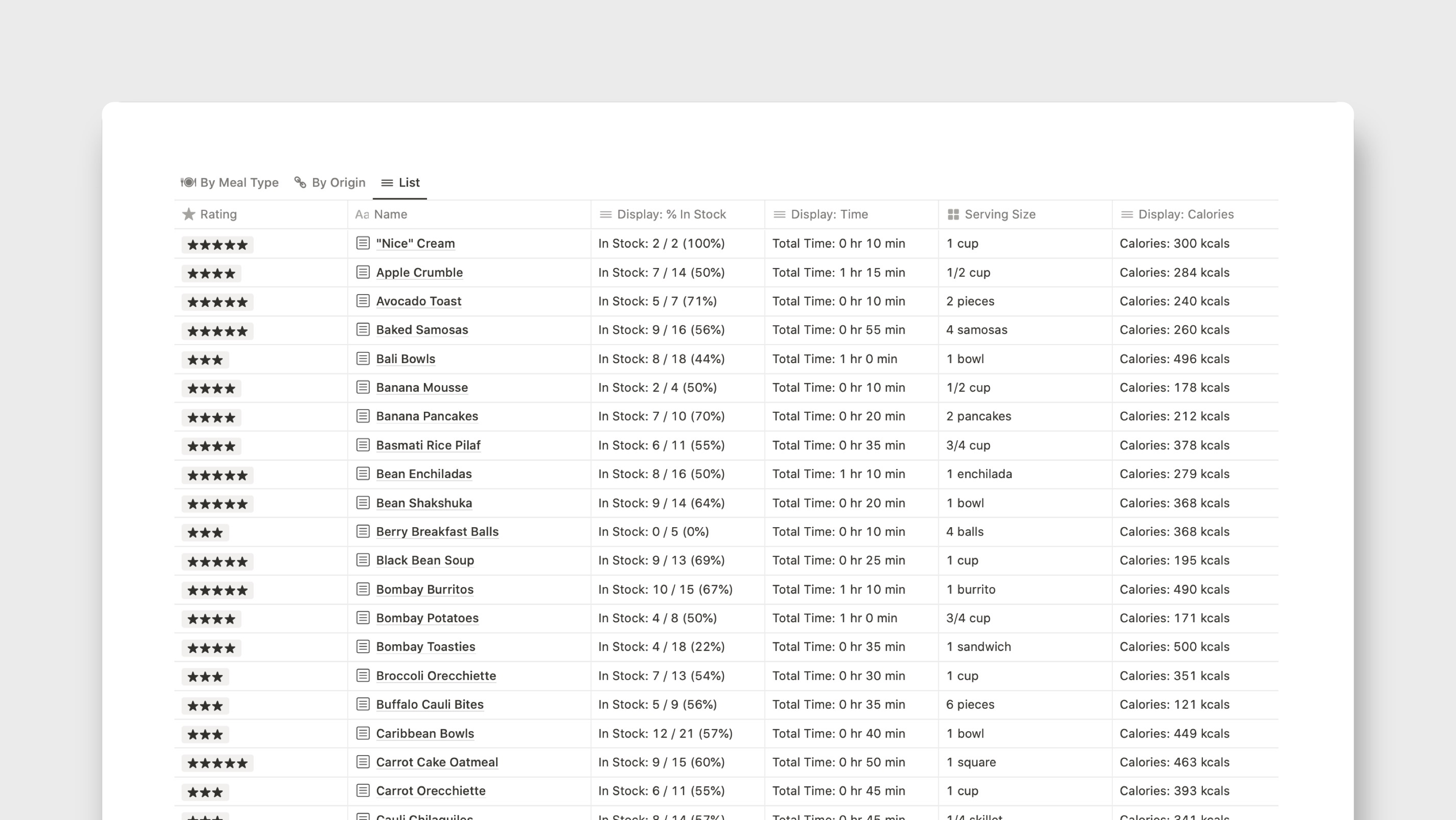The height and width of the screenshot is (820, 1456).
Task: Click page icon next to Apple Crumble
Action: pos(363,272)
